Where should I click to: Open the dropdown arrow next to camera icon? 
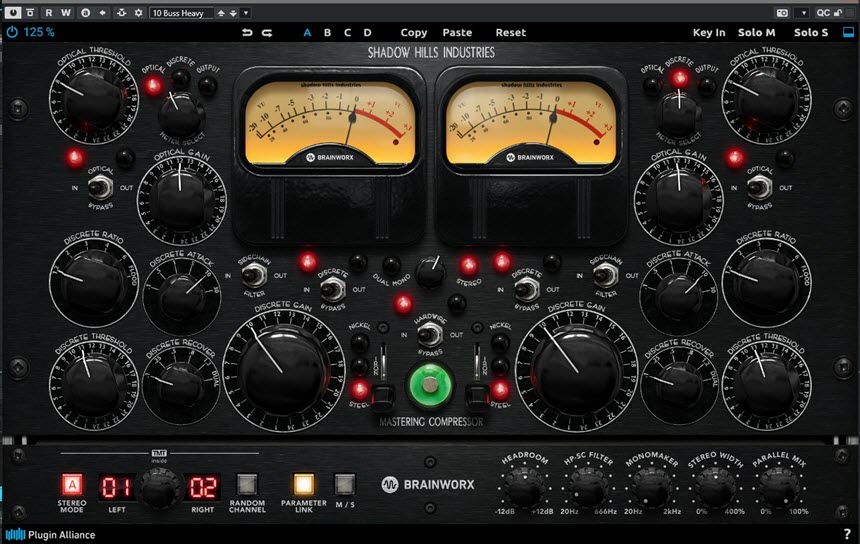tap(804, 13)
